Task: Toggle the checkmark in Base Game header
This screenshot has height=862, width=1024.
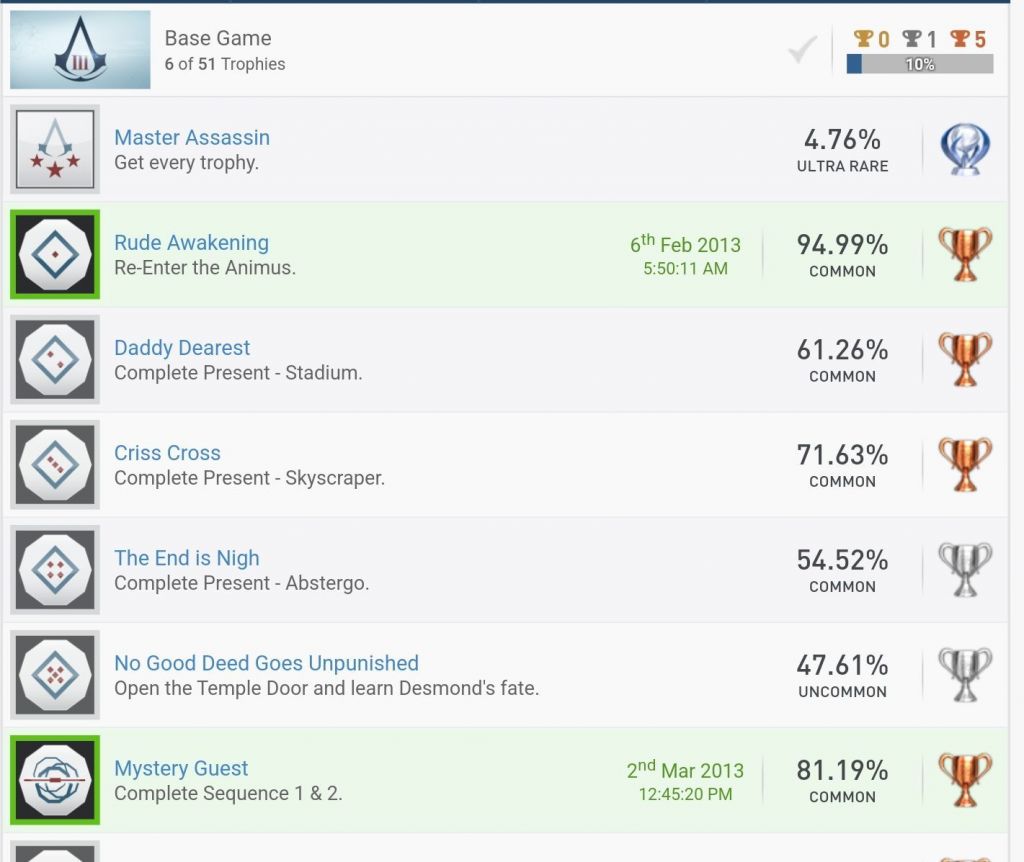Action: 802,50
